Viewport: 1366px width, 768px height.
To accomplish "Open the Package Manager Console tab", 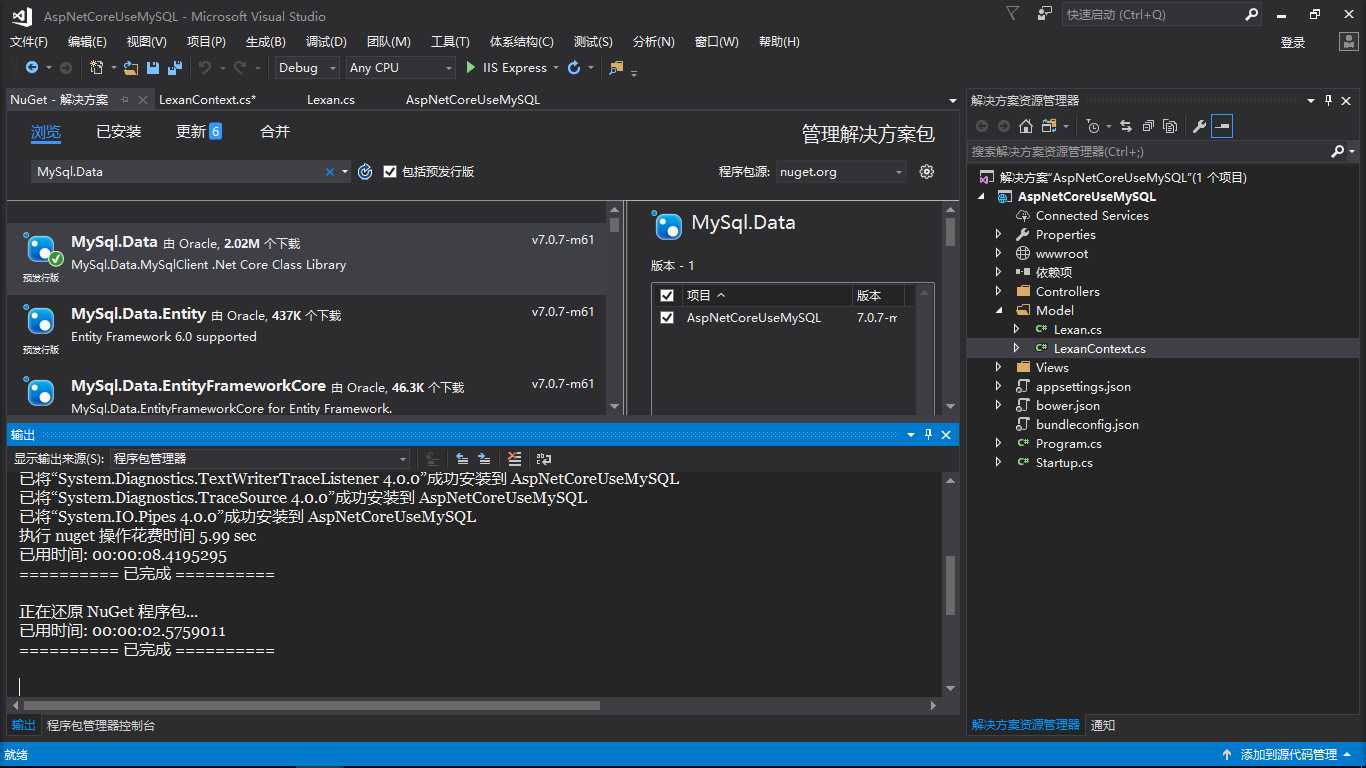I will click(x=101, y=726).
